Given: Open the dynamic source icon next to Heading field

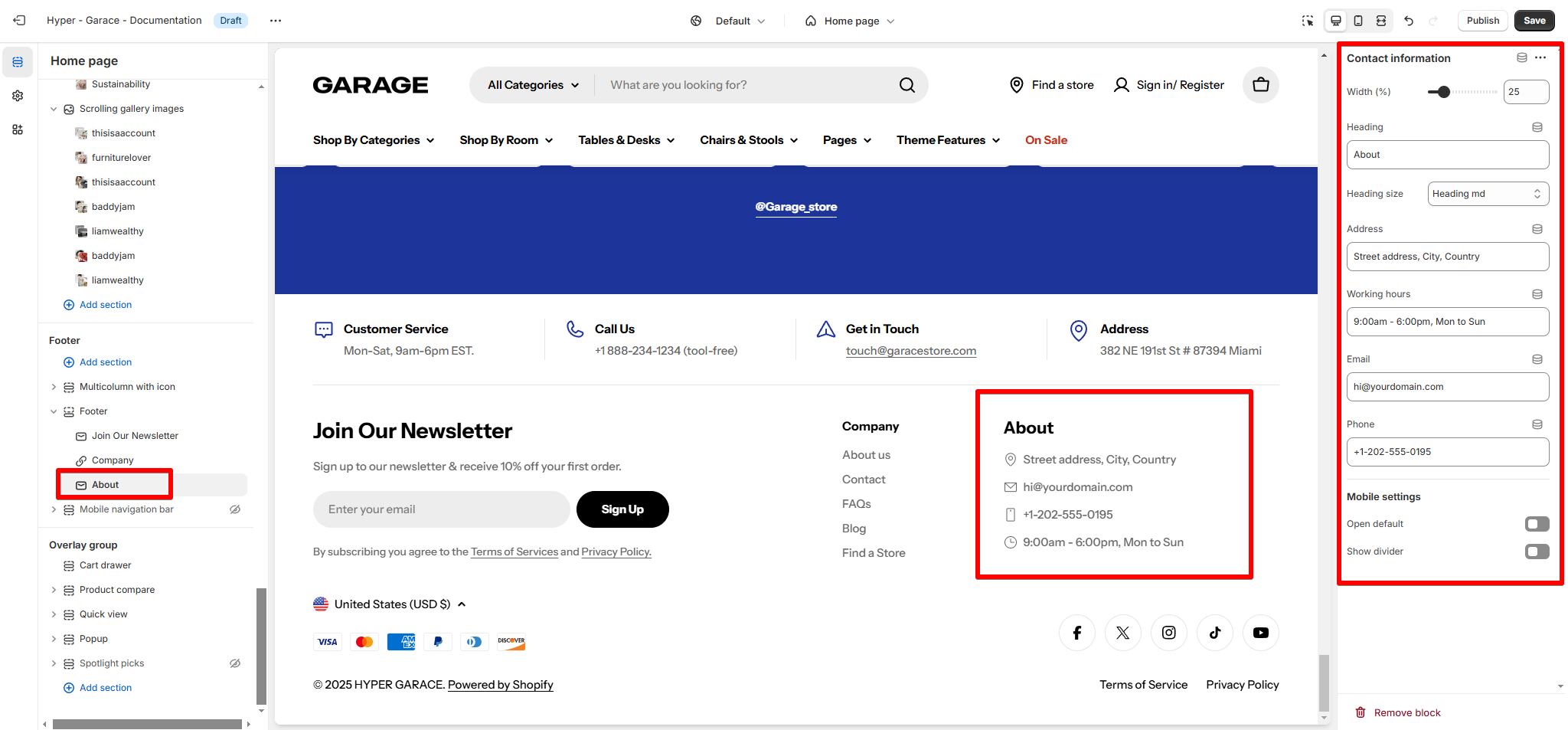Looking at the screenshot, I should click(1537, 127).
